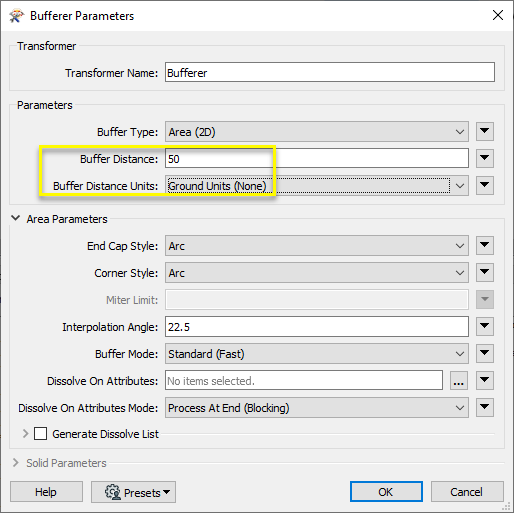Open the arrow menu next to Dissolve On Attributes Mode

click(485, 407)
